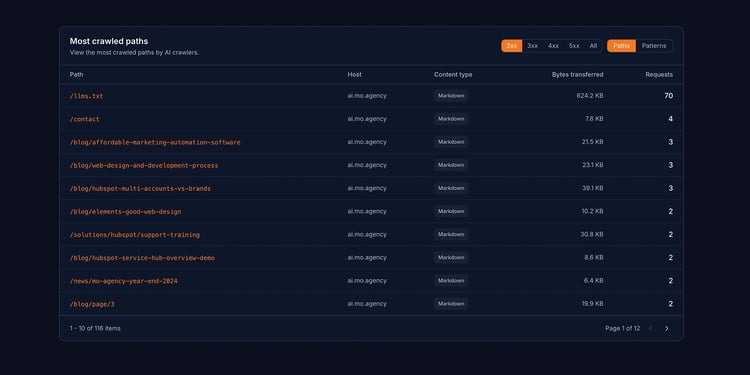
Task: Go to previous page using left chevron
Action: pyautogui.click(x=650, y=329)
